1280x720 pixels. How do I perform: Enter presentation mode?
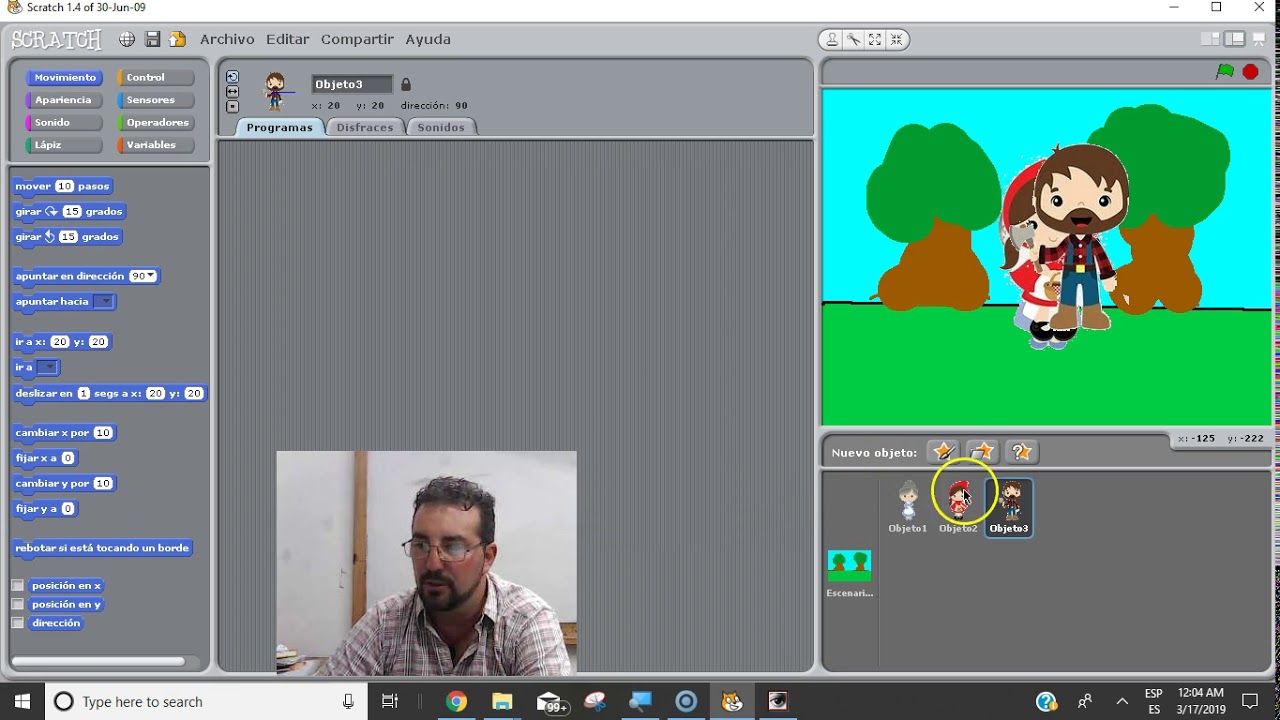click(x=1260, y=39)
